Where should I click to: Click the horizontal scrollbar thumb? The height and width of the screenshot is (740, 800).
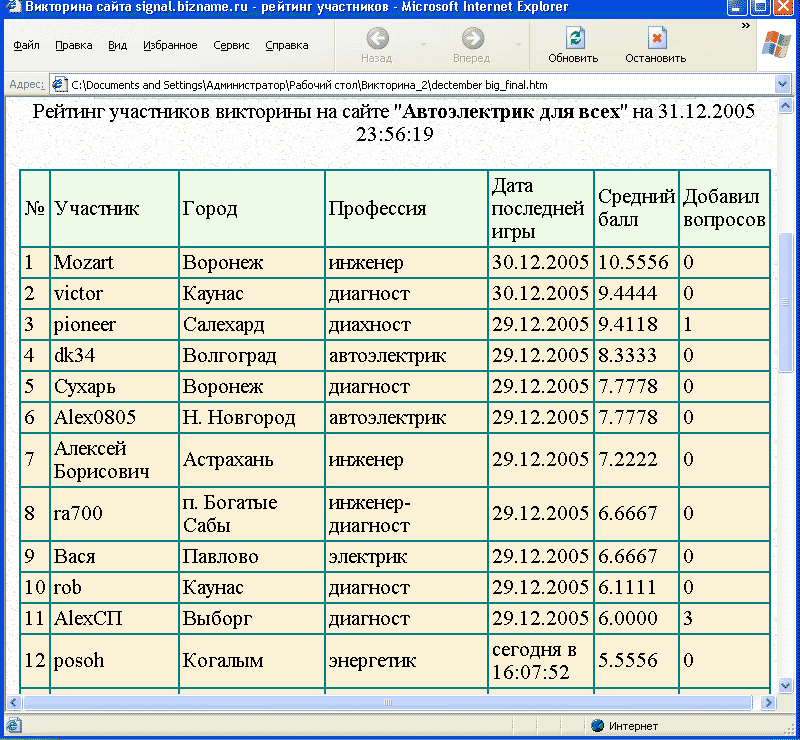[388, 702]
